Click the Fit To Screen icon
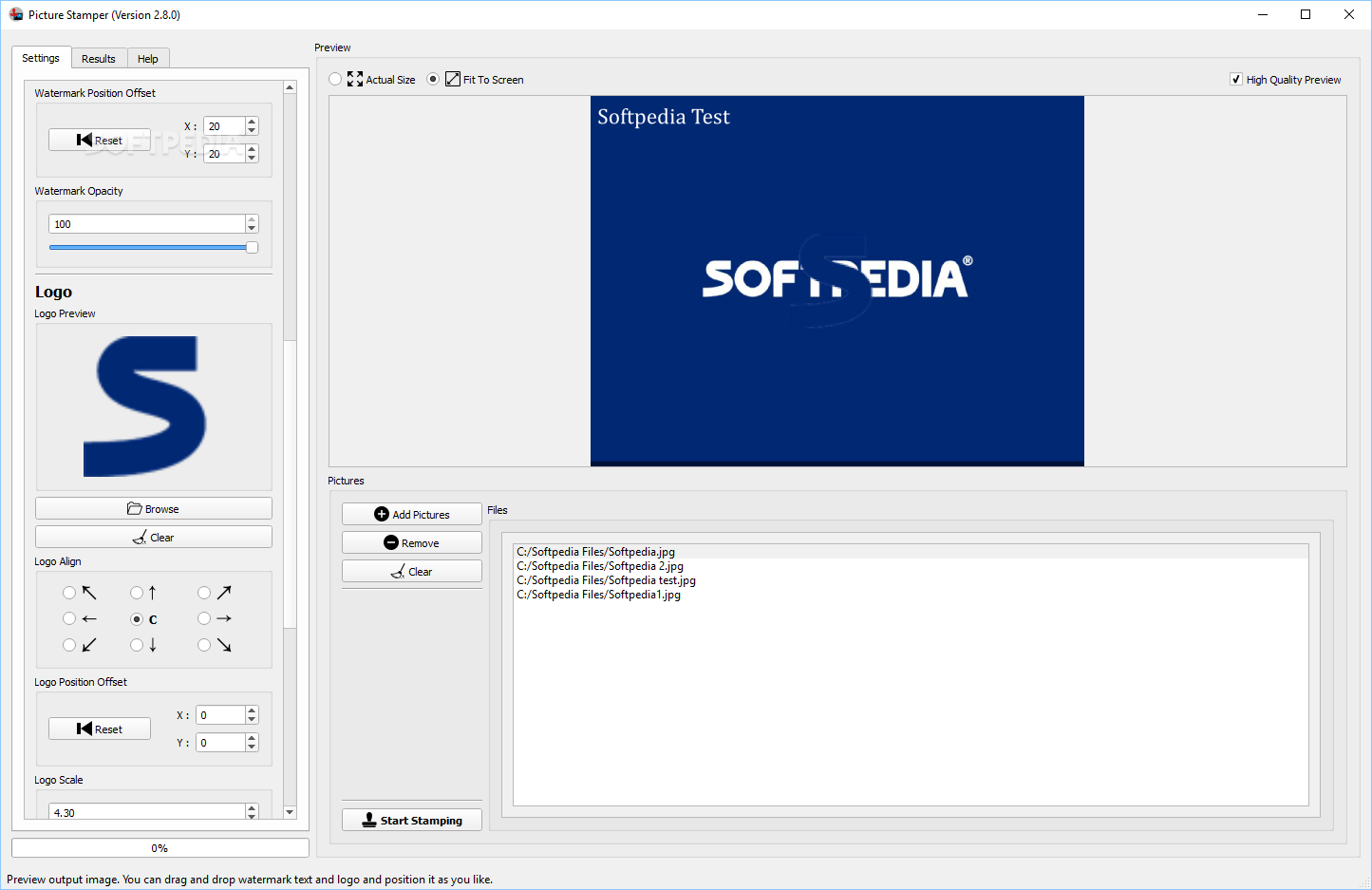This screenshot has height=890, width=1372. click(x=453, y=79)
